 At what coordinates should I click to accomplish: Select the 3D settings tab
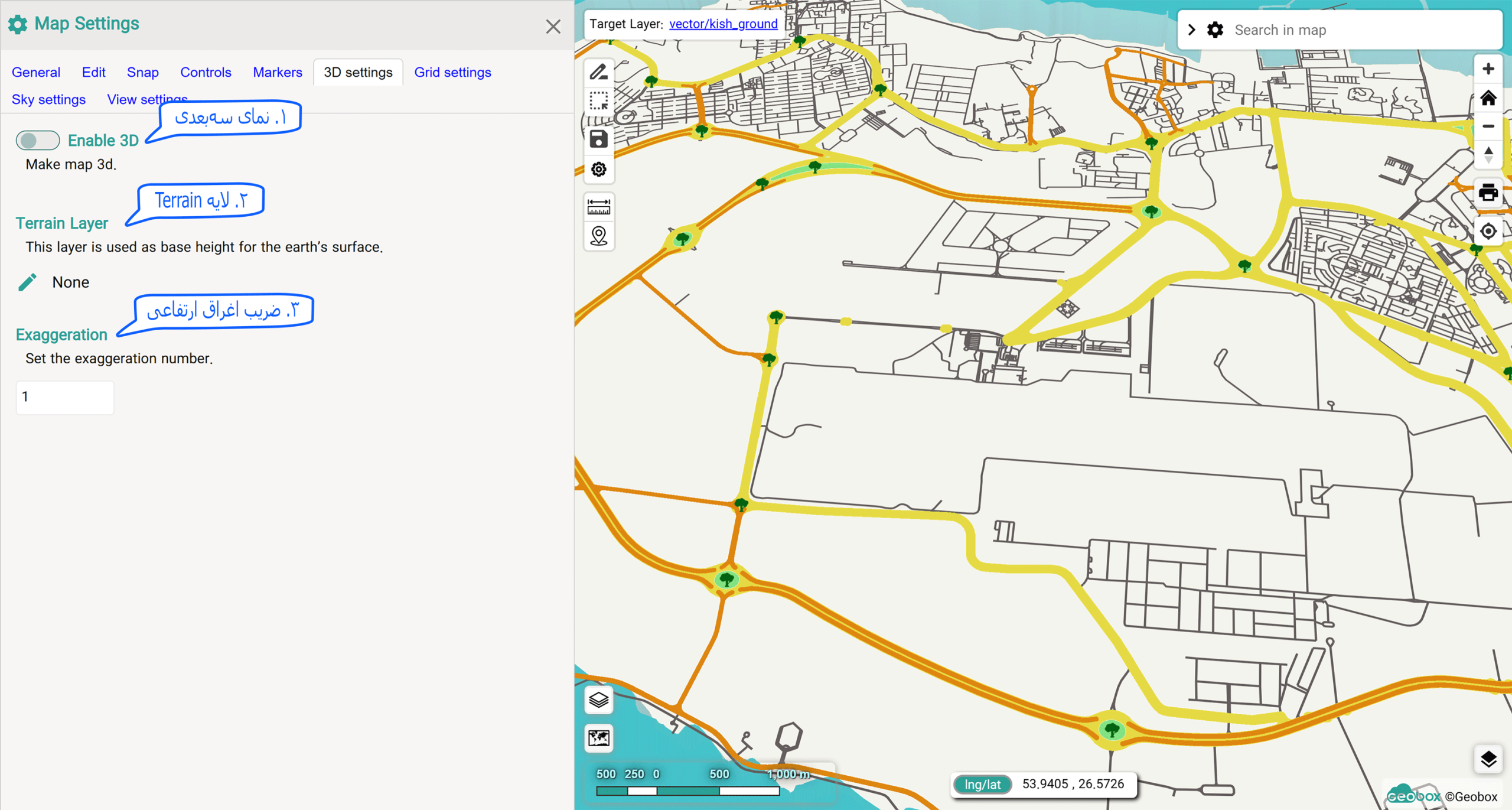358,72
